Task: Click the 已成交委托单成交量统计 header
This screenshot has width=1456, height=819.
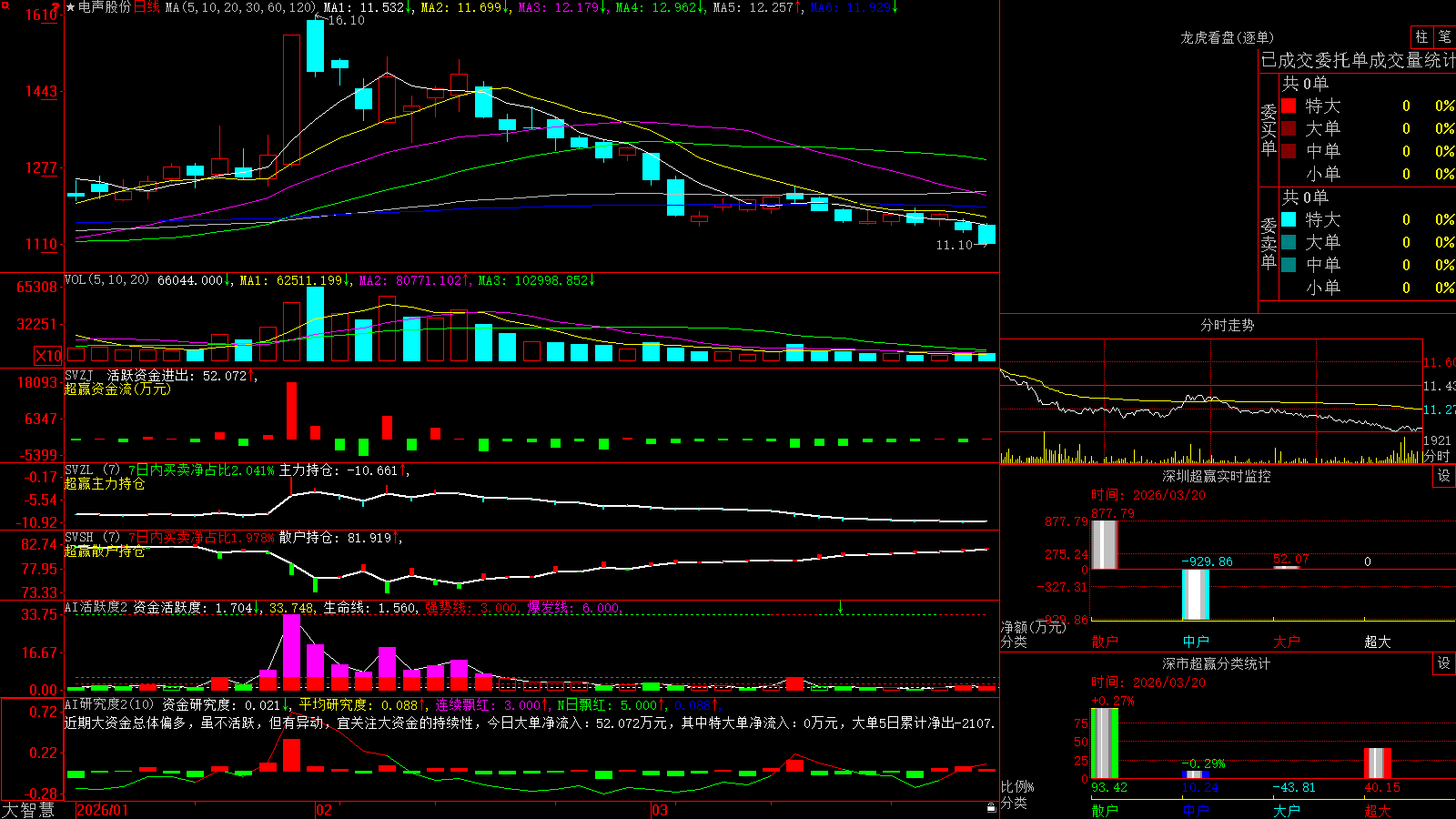Action: tap(1358, 60)
